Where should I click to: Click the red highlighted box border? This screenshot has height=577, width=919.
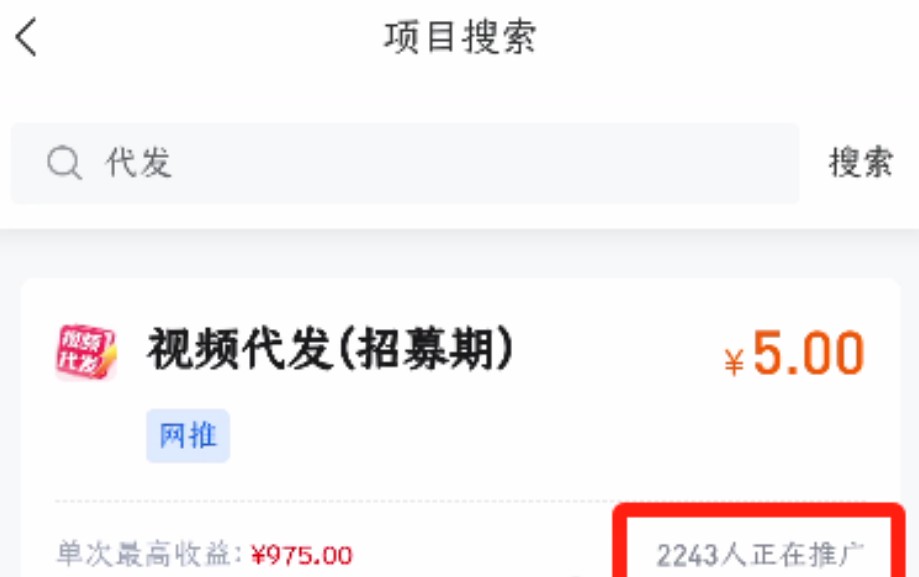point(759,508)
